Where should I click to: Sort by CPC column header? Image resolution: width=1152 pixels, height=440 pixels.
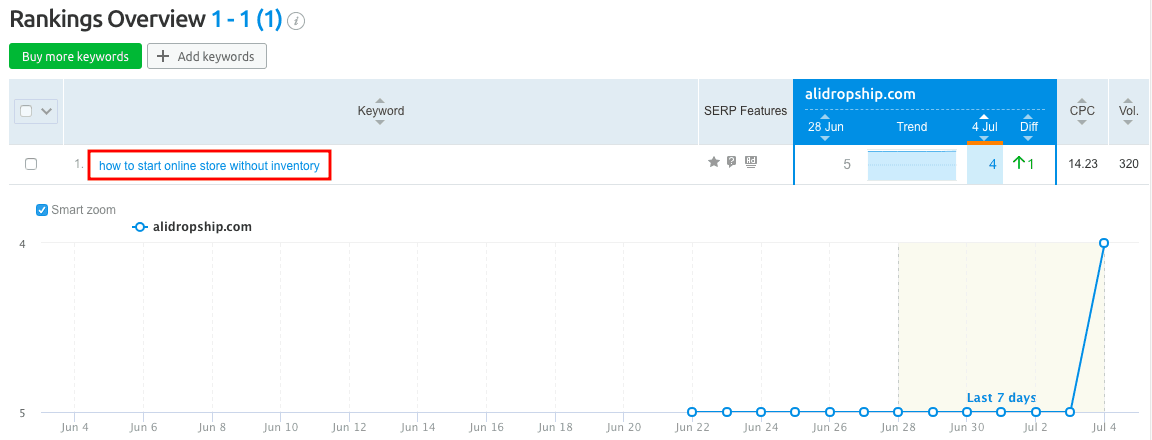tap(1082, 111)
